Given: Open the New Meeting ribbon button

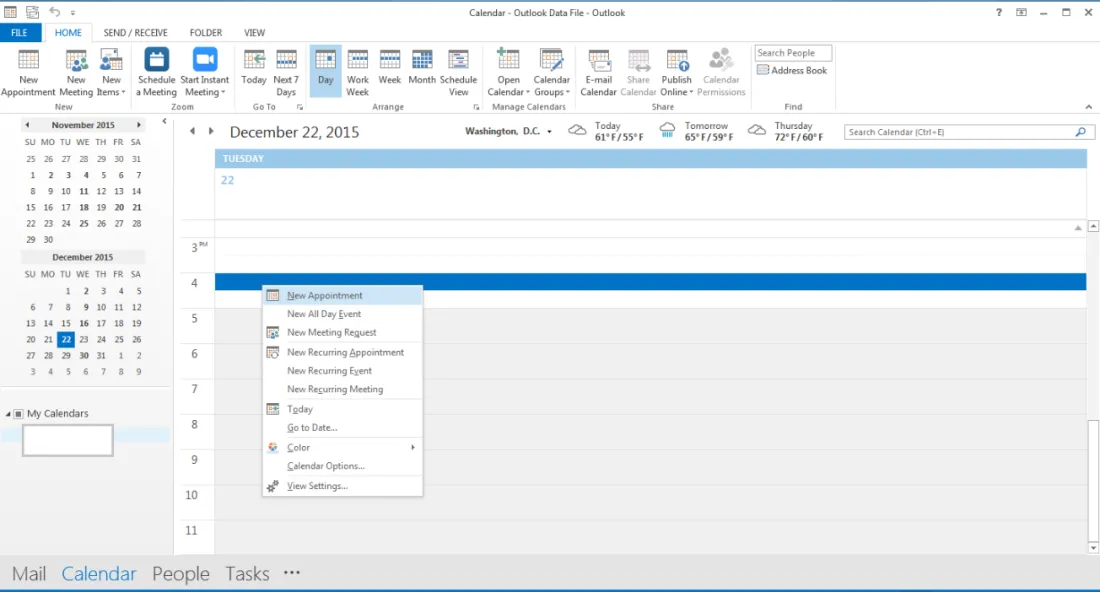Looking at the screenshot, I should (x=76, y=72).
